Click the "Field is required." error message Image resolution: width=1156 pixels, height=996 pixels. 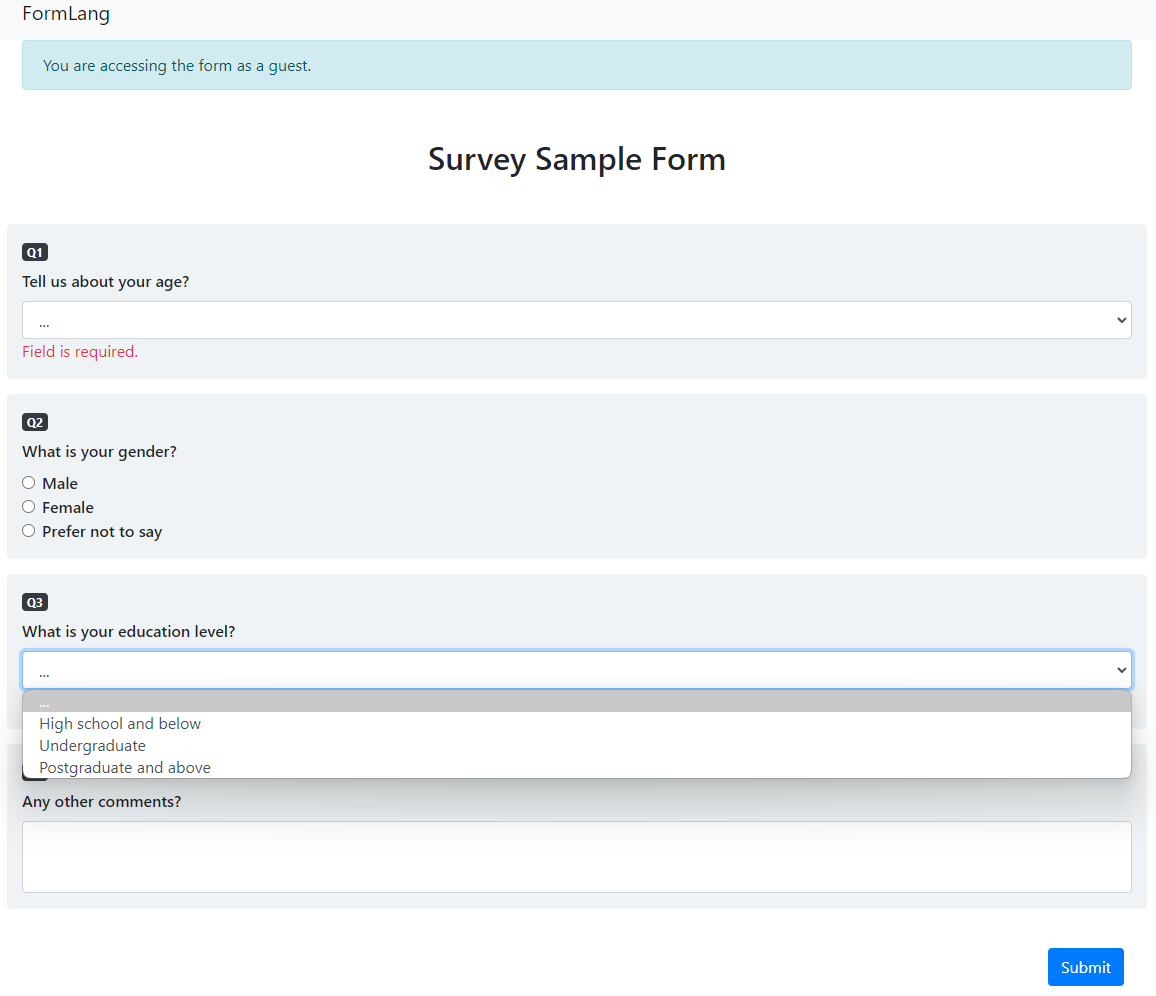pos(80,352)
